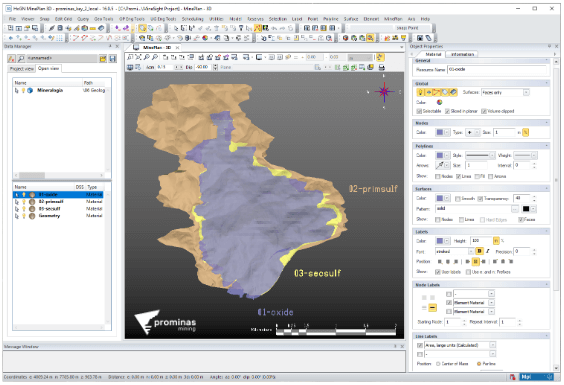Viewport: 564px width, 385px height.
Task: Click the save icon in Data Manager
Action: pyautogui.click(x=113, y=59)
